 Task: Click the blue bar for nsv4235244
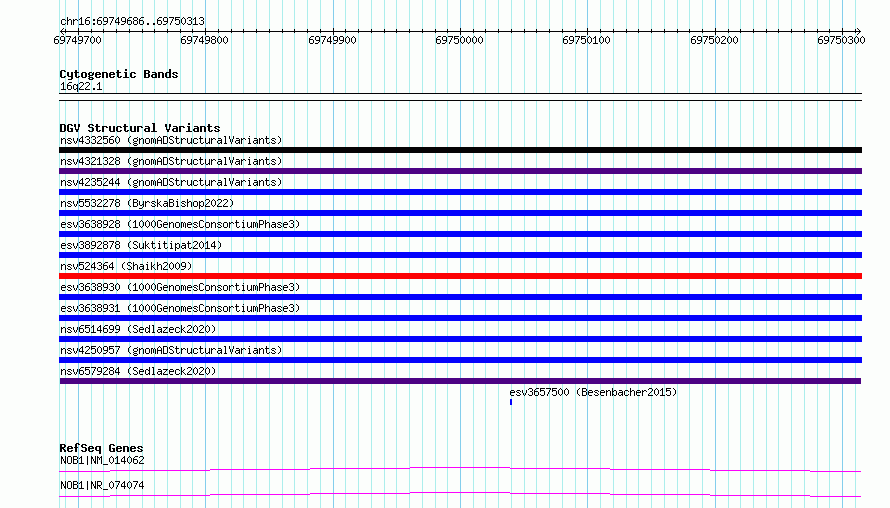point(460,192)
